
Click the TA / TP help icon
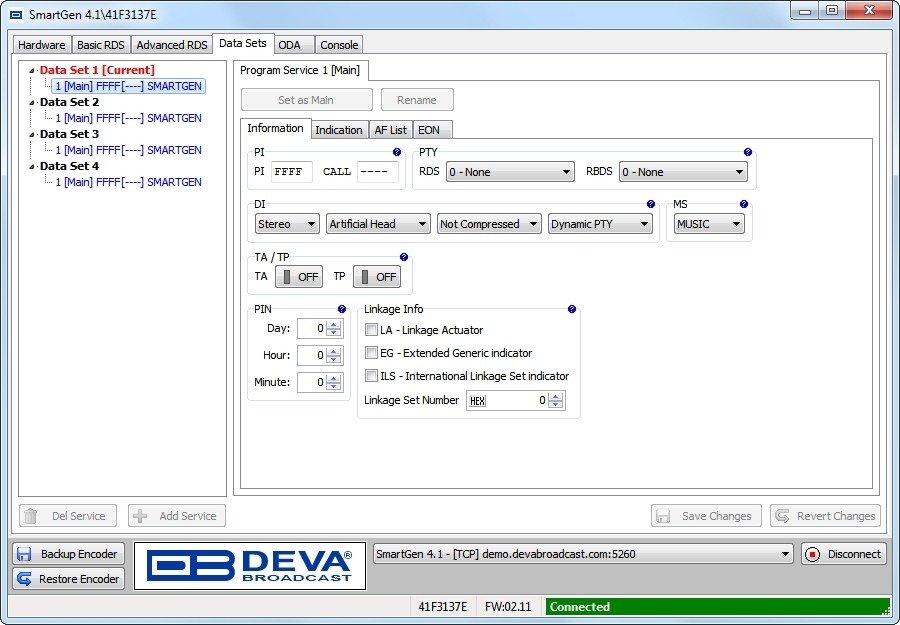point(404,257)
